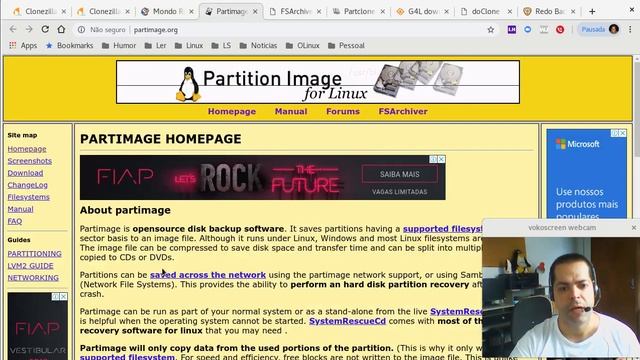Viewport: 640px width, 360px height.
Task: Open the Humor bookmarks folder
Action: click(119, 45)
